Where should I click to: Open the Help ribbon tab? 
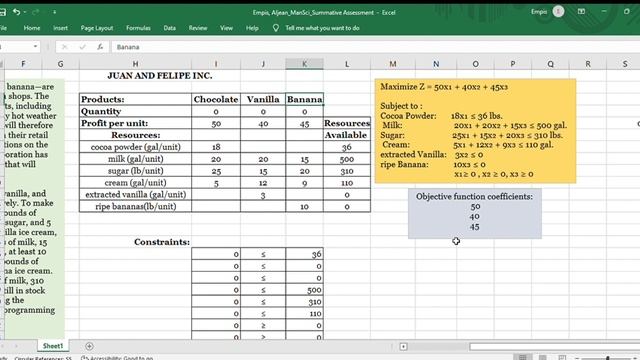click(252, 28)
